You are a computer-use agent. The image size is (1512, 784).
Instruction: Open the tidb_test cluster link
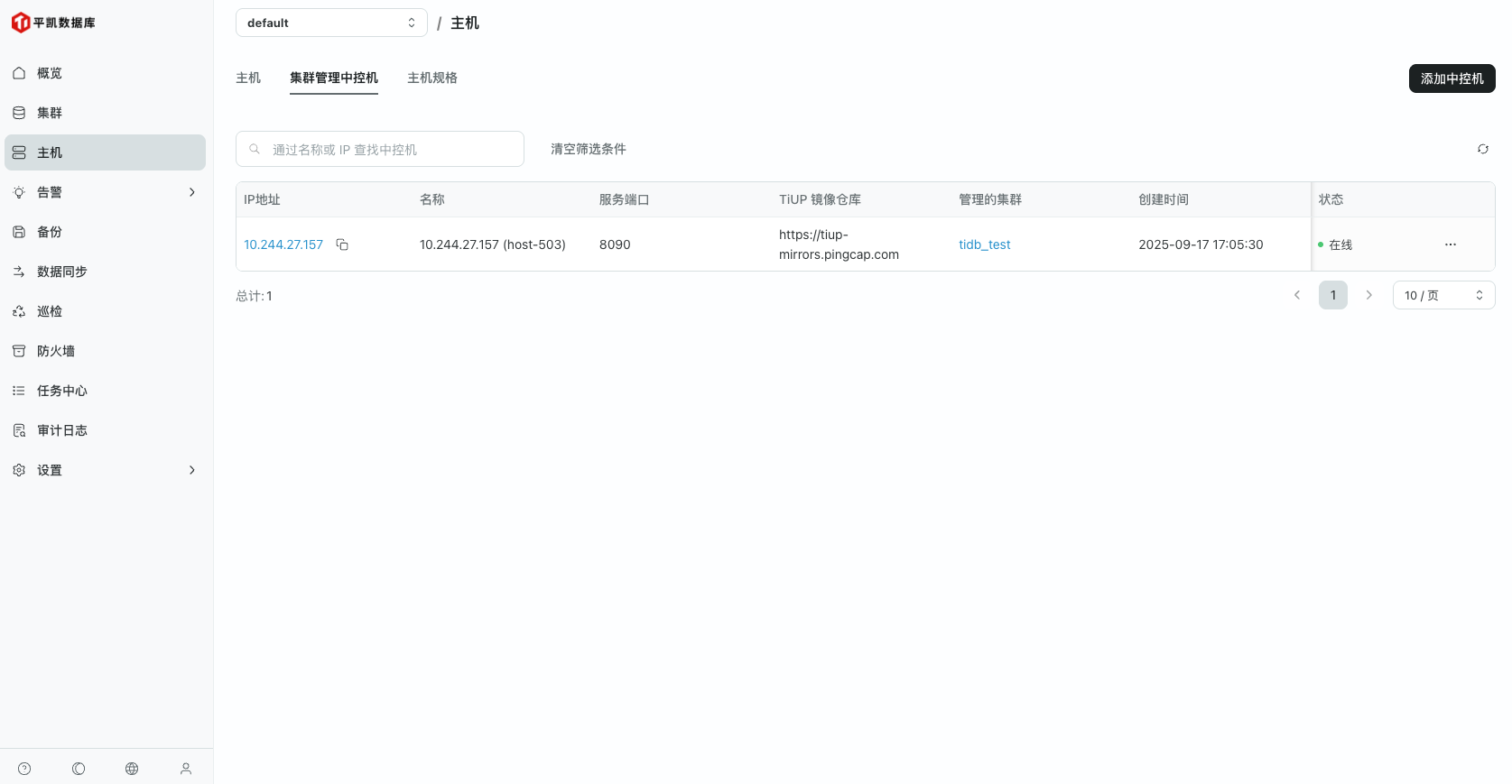[984, 244]
